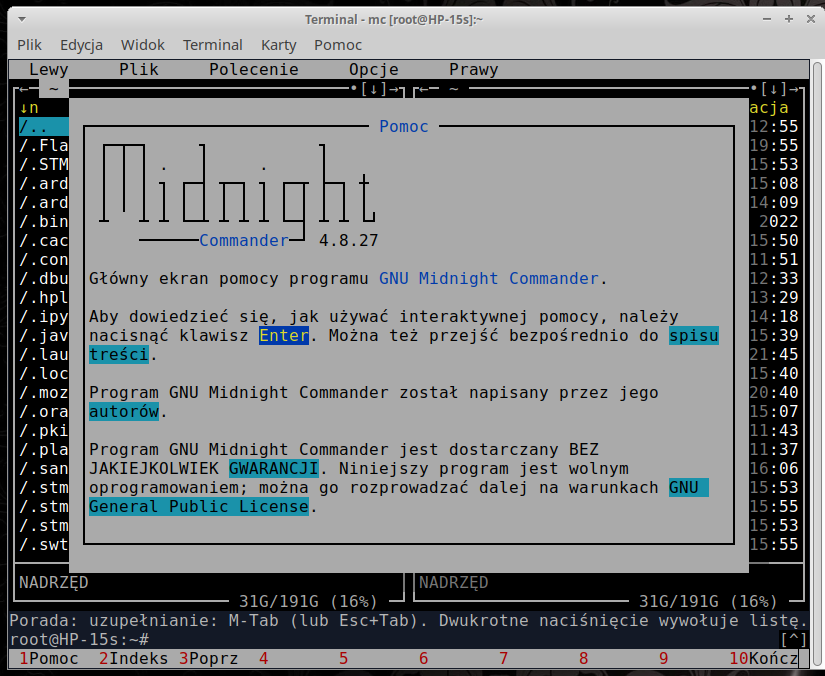Follow the 'autorów' authors link
This screenshot has width=825, height=676.
[x=124, y=411]
